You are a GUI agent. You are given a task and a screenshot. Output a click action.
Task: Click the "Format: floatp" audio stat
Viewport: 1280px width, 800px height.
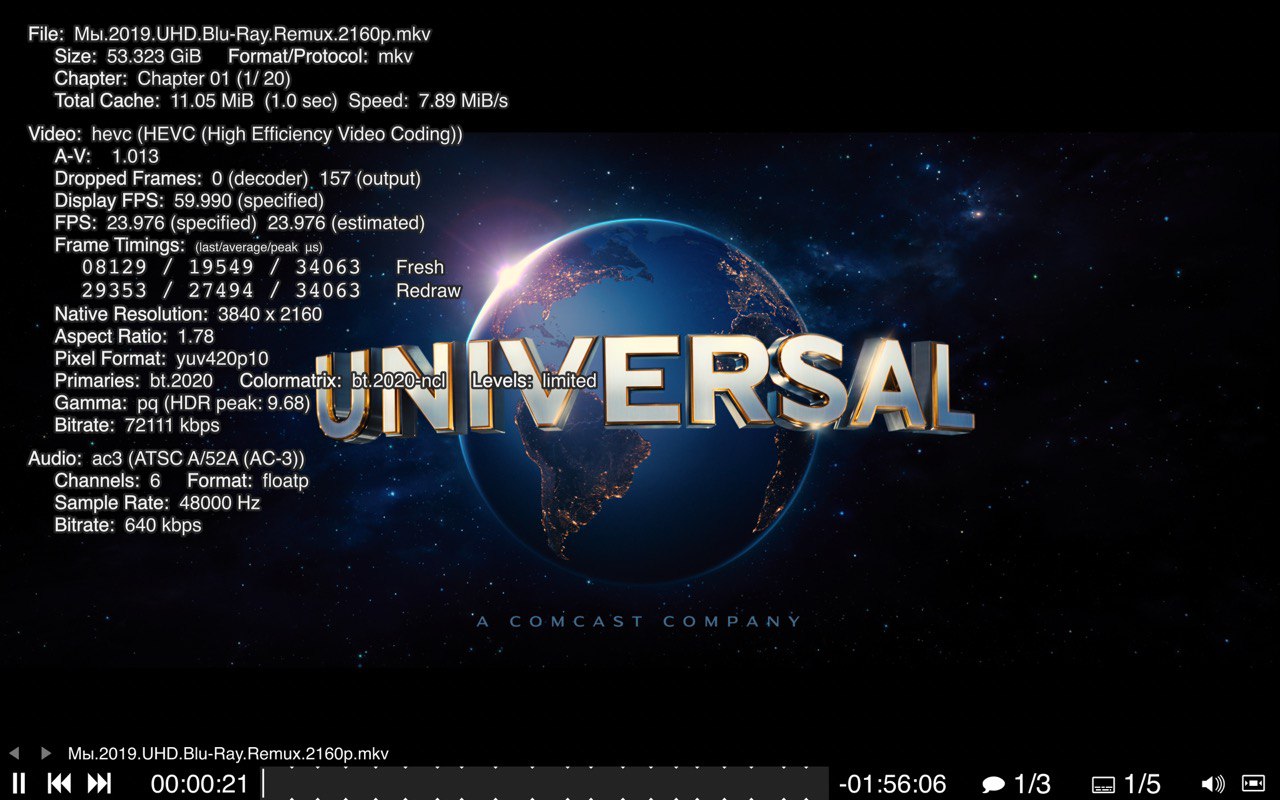coord(248,481)
